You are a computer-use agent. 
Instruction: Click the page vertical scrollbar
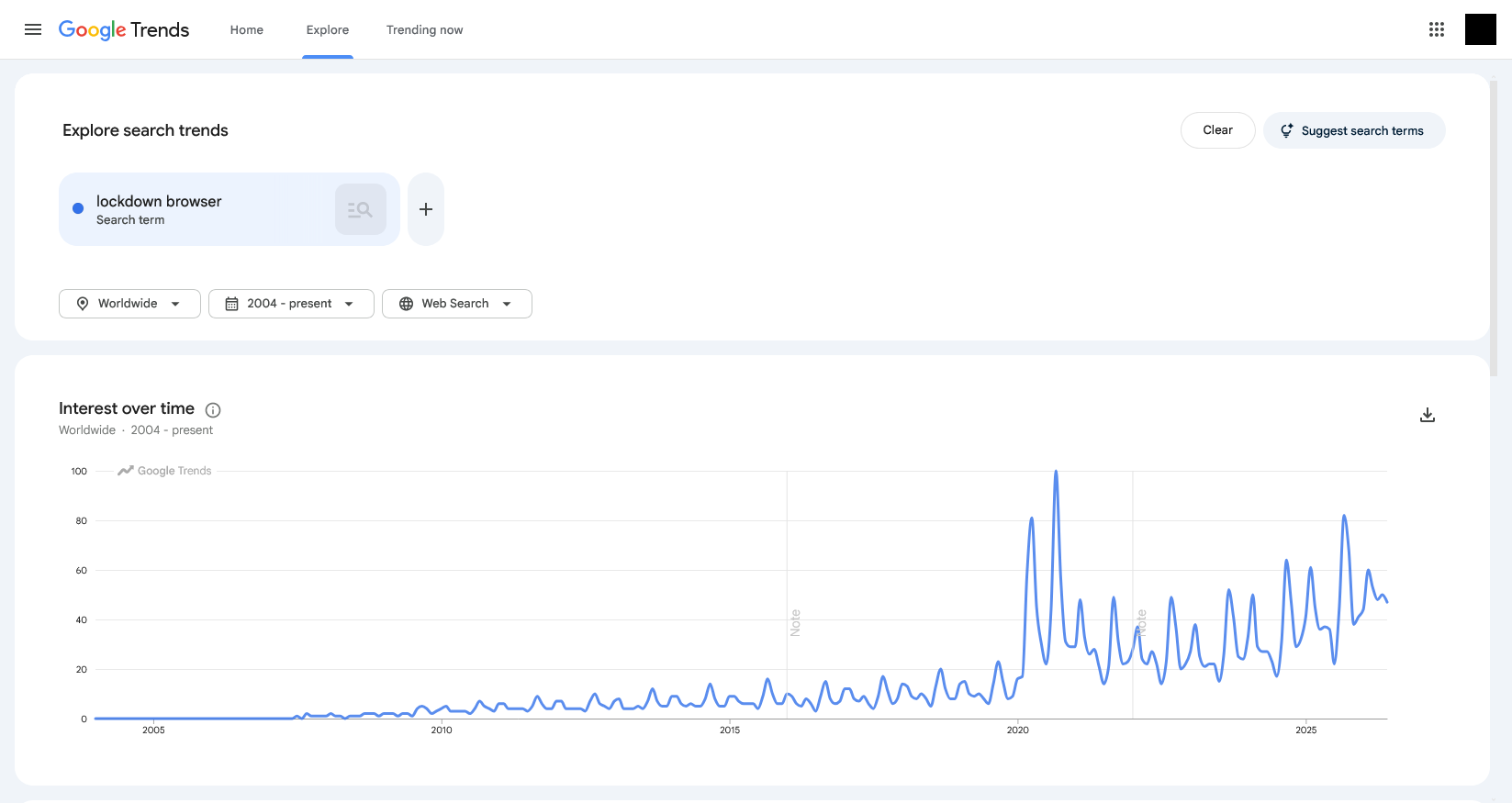click(x=1494, y=229)
